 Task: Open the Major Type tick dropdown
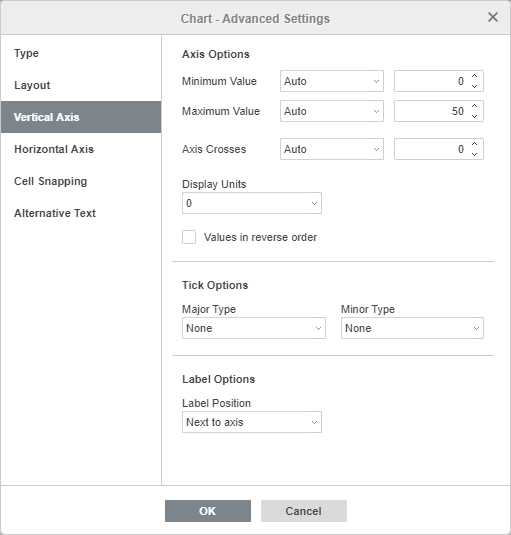254,328
